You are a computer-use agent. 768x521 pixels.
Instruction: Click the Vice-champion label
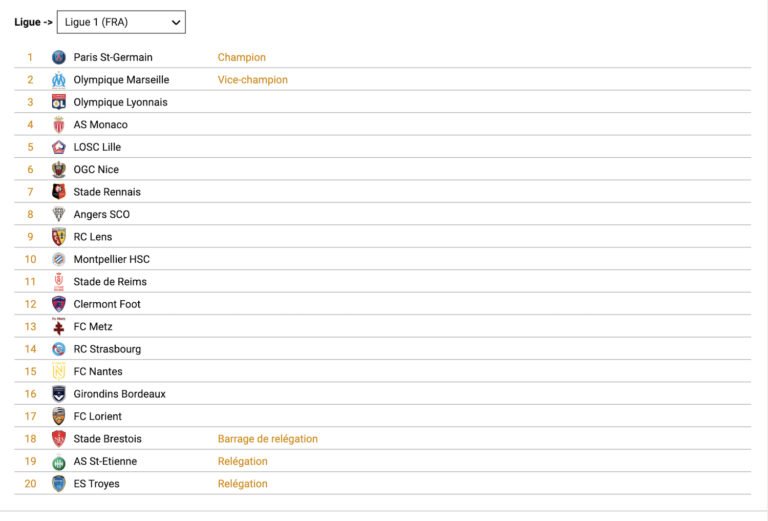(253, 80)
